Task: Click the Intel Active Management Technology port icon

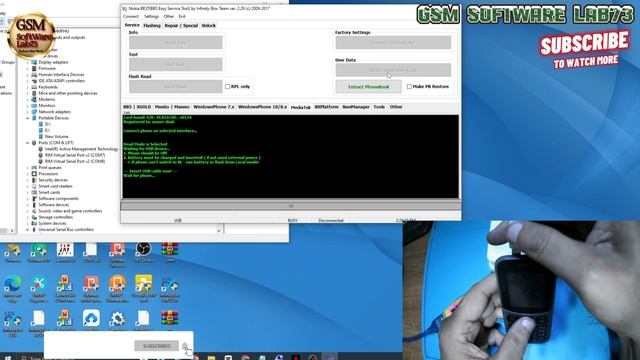Action: tap(41, 149)
